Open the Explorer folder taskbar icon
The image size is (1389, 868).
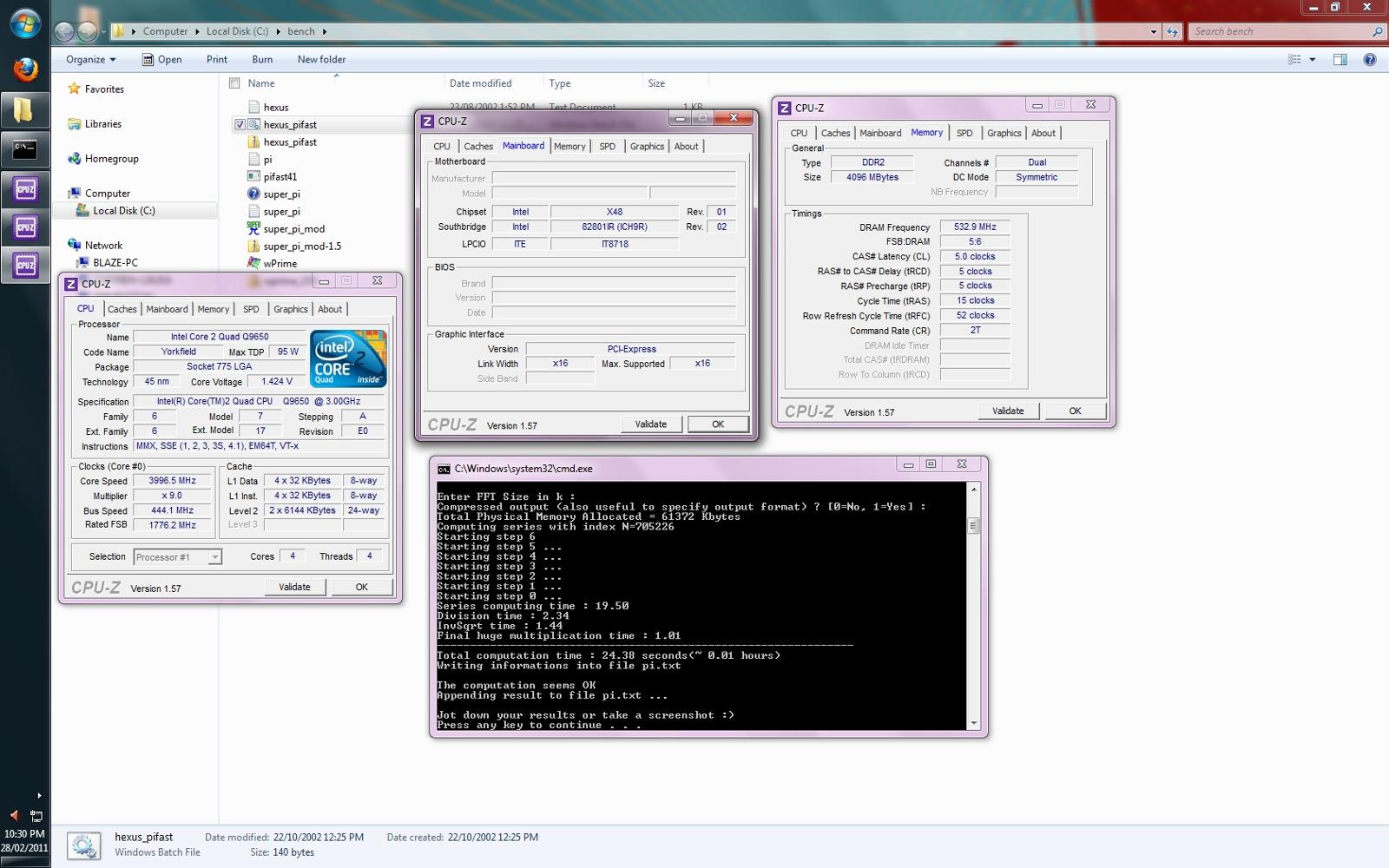pyautogui.click(x=24, y=109)
